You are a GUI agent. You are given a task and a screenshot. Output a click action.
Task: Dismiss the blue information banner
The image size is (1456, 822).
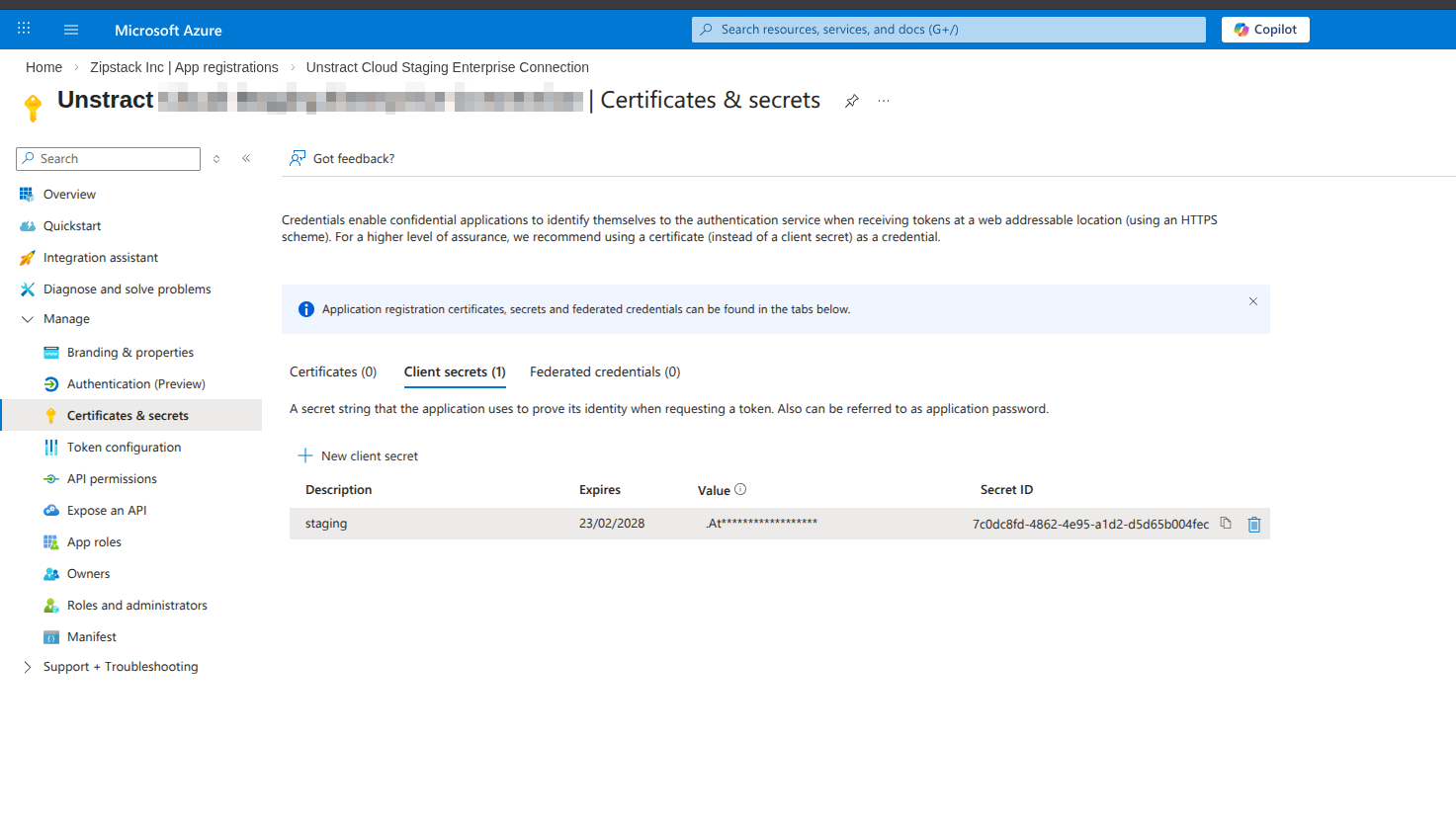(1252, 301)
